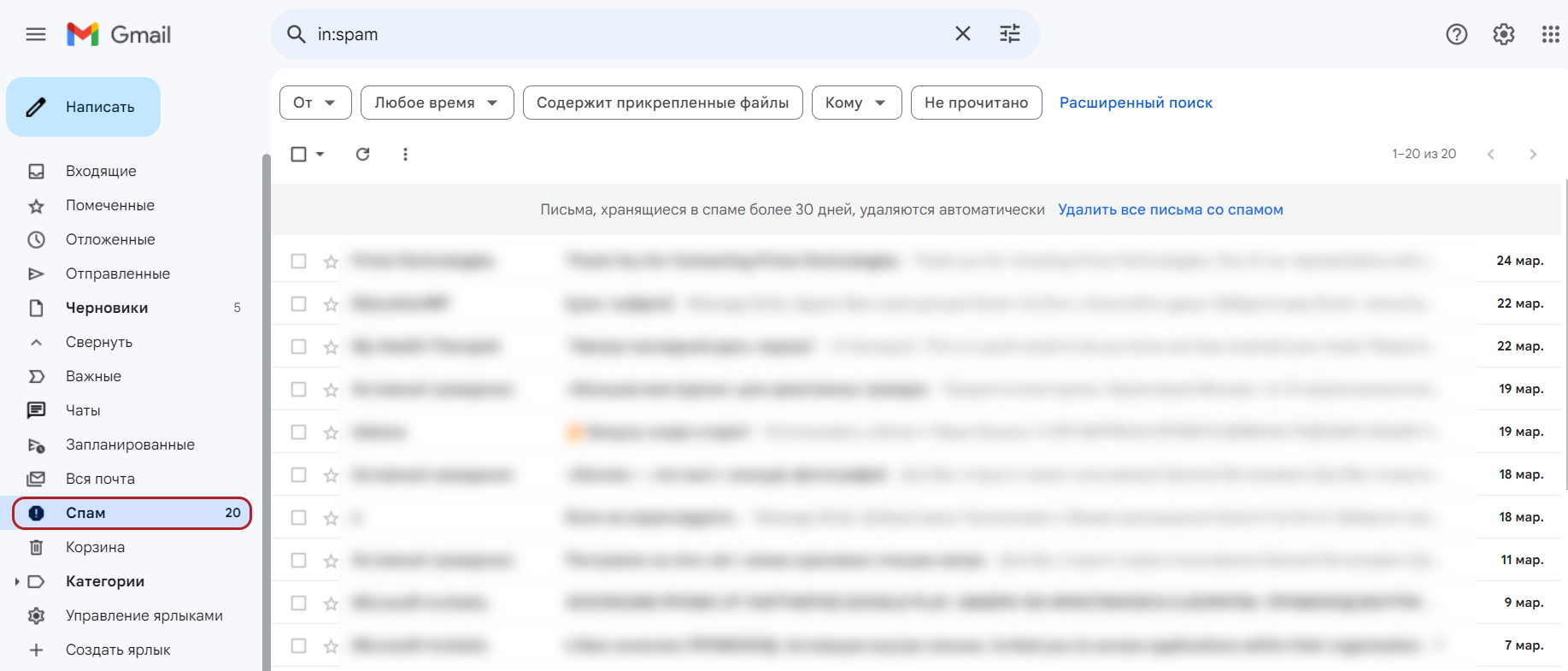
Task: Toggle the Не прочитано filter
Action: click(x=976, y=103)
